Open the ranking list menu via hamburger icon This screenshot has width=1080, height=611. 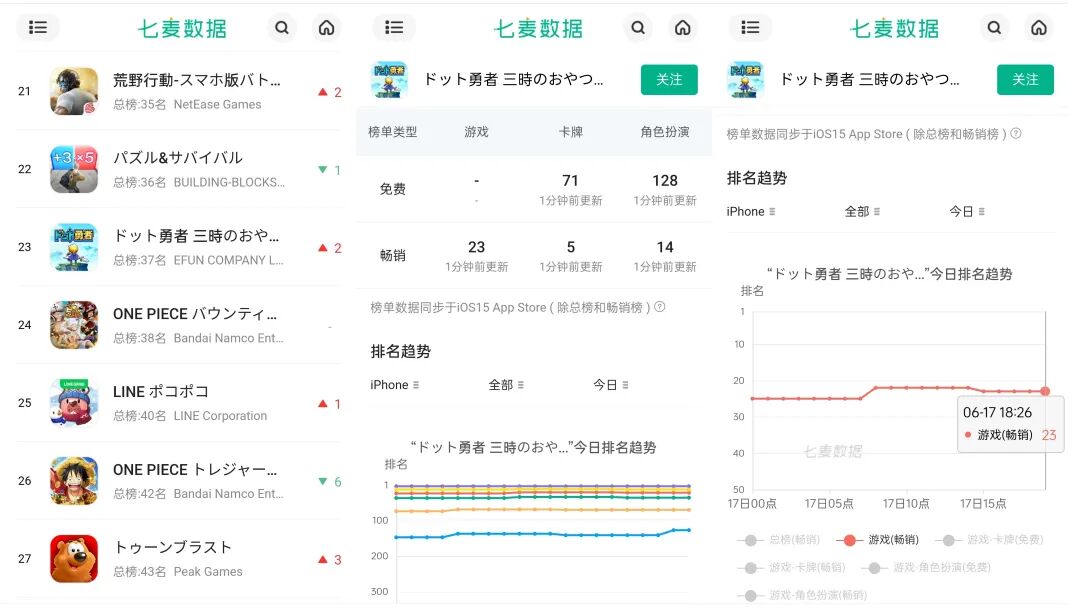pos(38,28)
